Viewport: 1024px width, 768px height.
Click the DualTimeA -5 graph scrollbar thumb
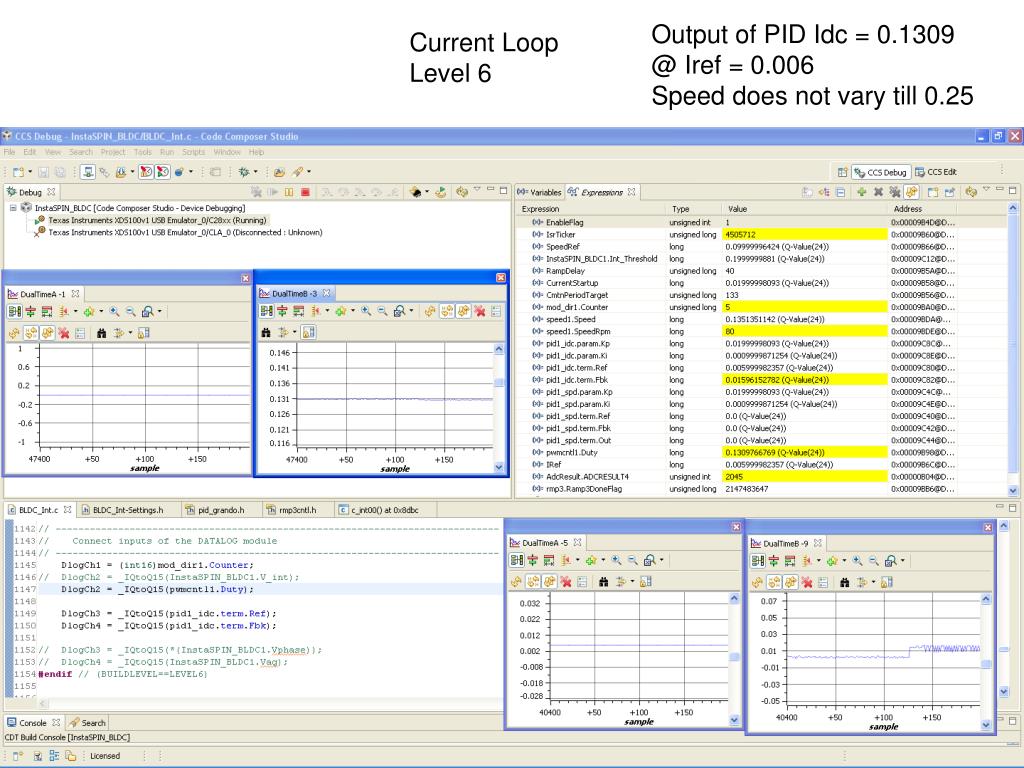734,657
